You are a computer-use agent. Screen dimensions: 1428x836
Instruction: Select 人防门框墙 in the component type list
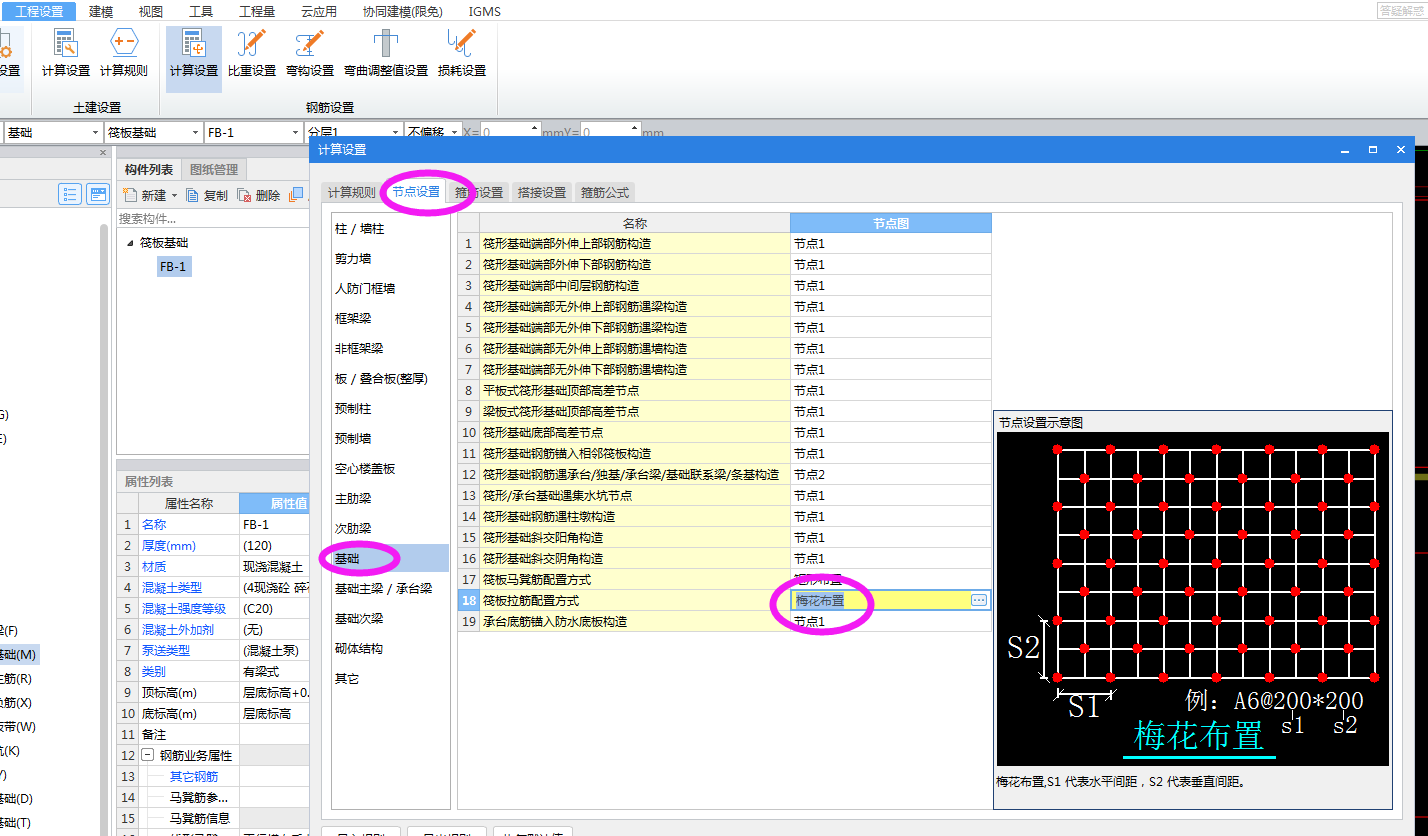click(x=390, y=288)
